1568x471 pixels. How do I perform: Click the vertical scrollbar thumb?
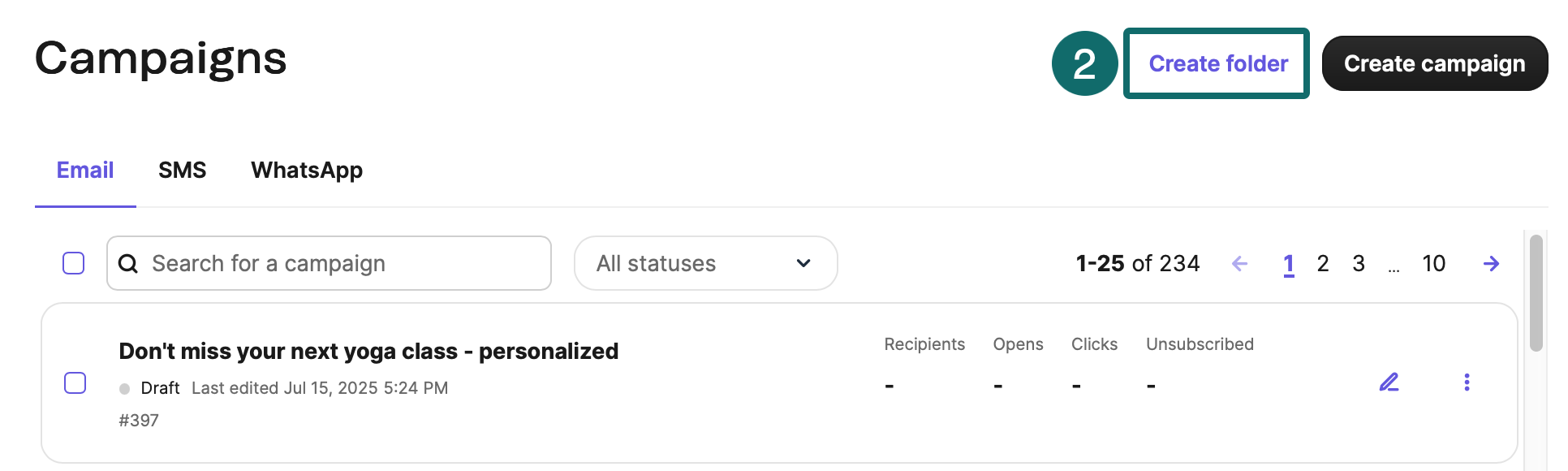1536,292
